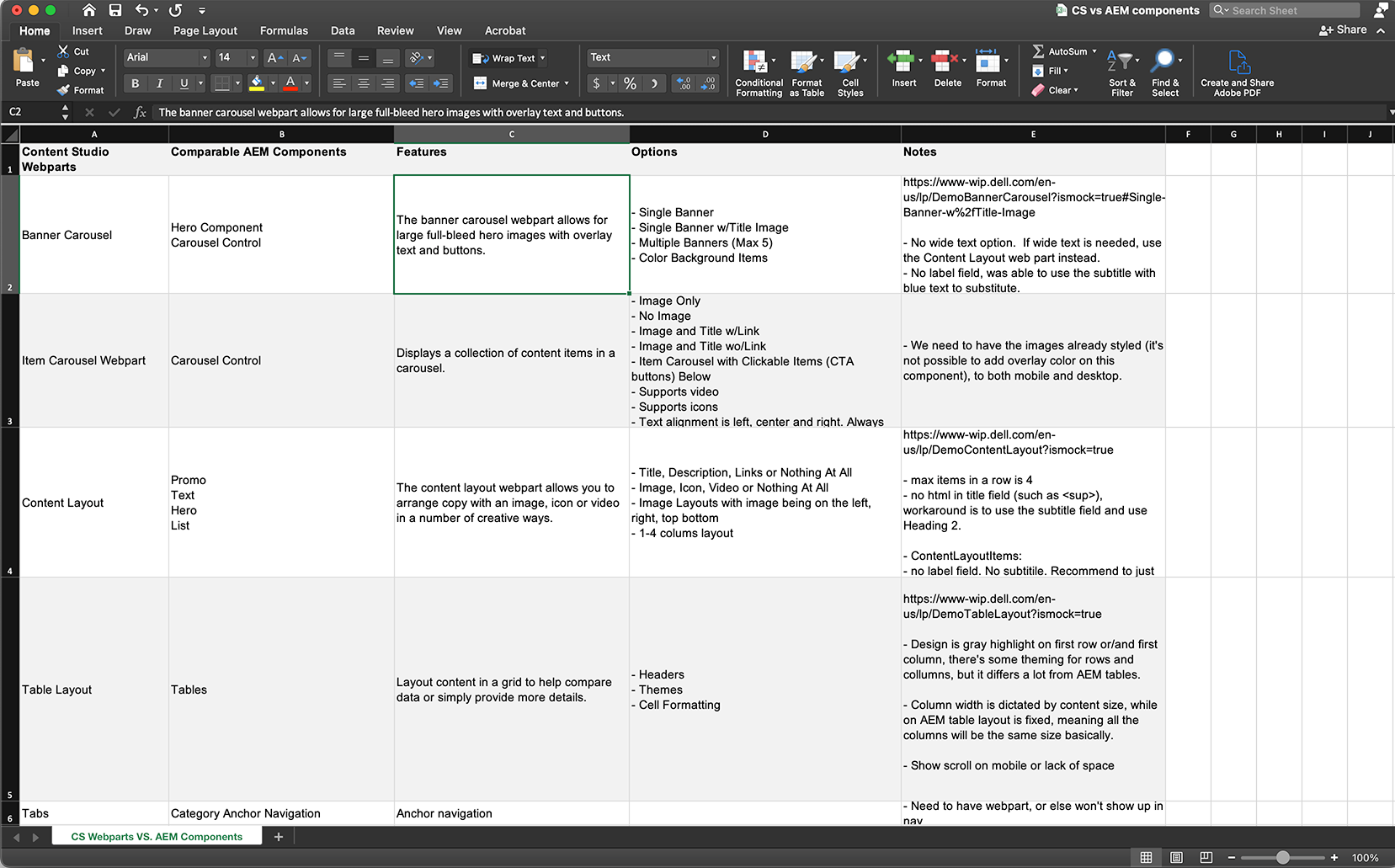1395x868 pixels.
Task: Open the font size 14 dropdown
Action: (x=252, y=57)
